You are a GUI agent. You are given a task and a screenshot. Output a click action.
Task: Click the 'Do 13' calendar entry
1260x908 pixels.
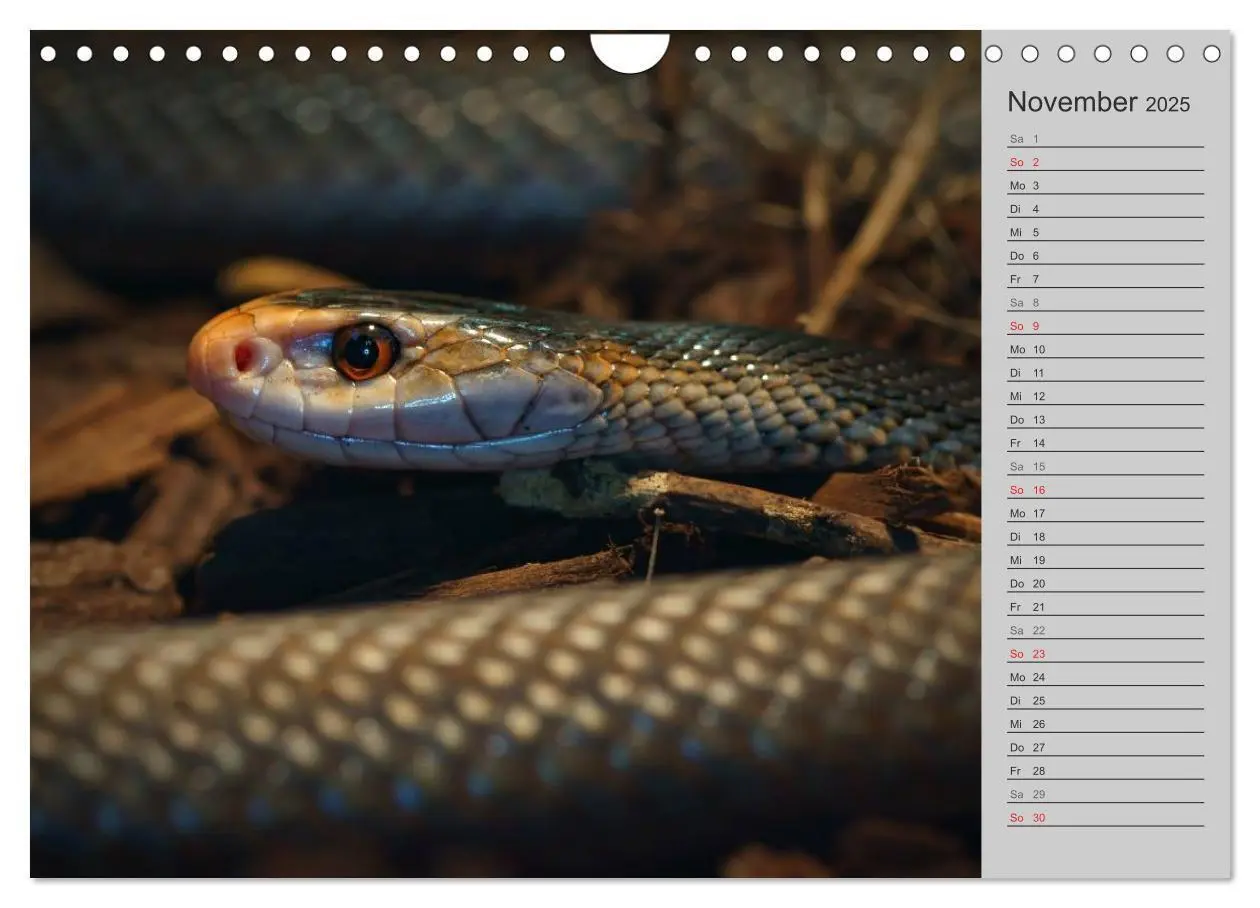[1105, 420]
